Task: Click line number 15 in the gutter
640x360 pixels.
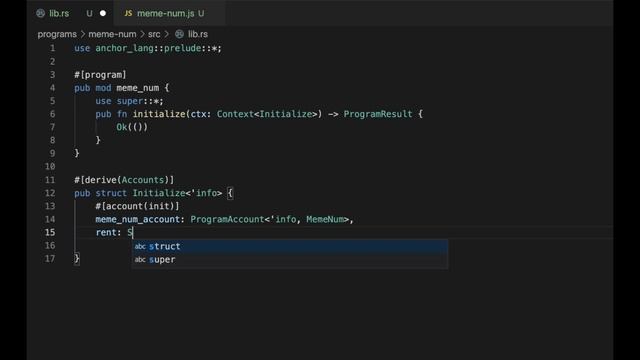Action: click(x=50, y=232)
